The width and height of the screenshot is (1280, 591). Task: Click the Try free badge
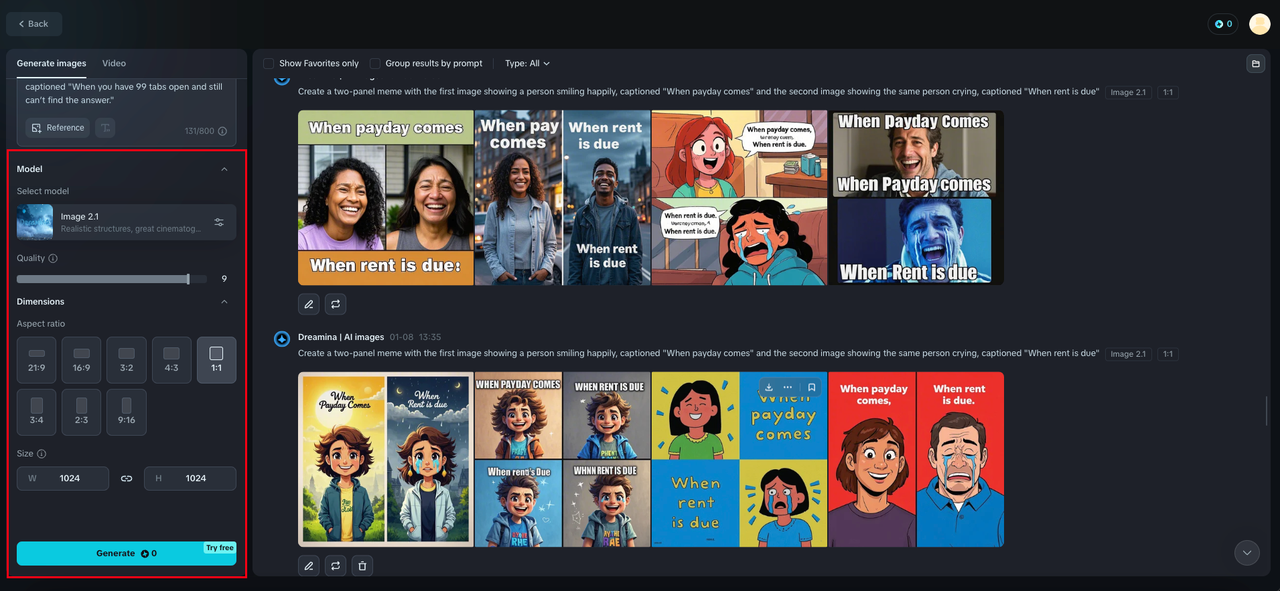click(x=220, y=548)
